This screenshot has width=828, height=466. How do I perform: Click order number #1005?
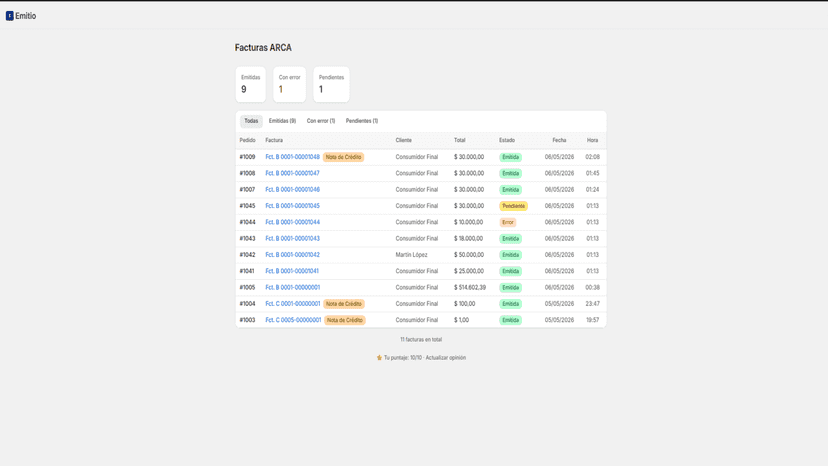[x=247, y=287]
